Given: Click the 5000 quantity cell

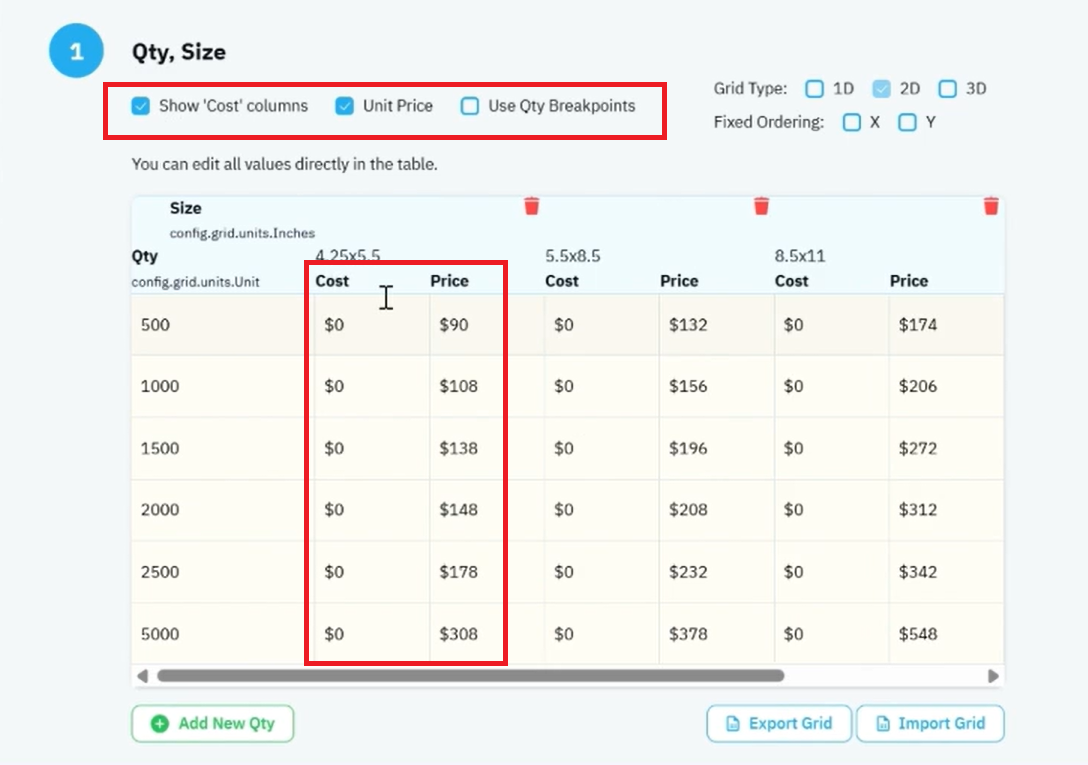Looking at the screenshot, I should coord(222,634).
